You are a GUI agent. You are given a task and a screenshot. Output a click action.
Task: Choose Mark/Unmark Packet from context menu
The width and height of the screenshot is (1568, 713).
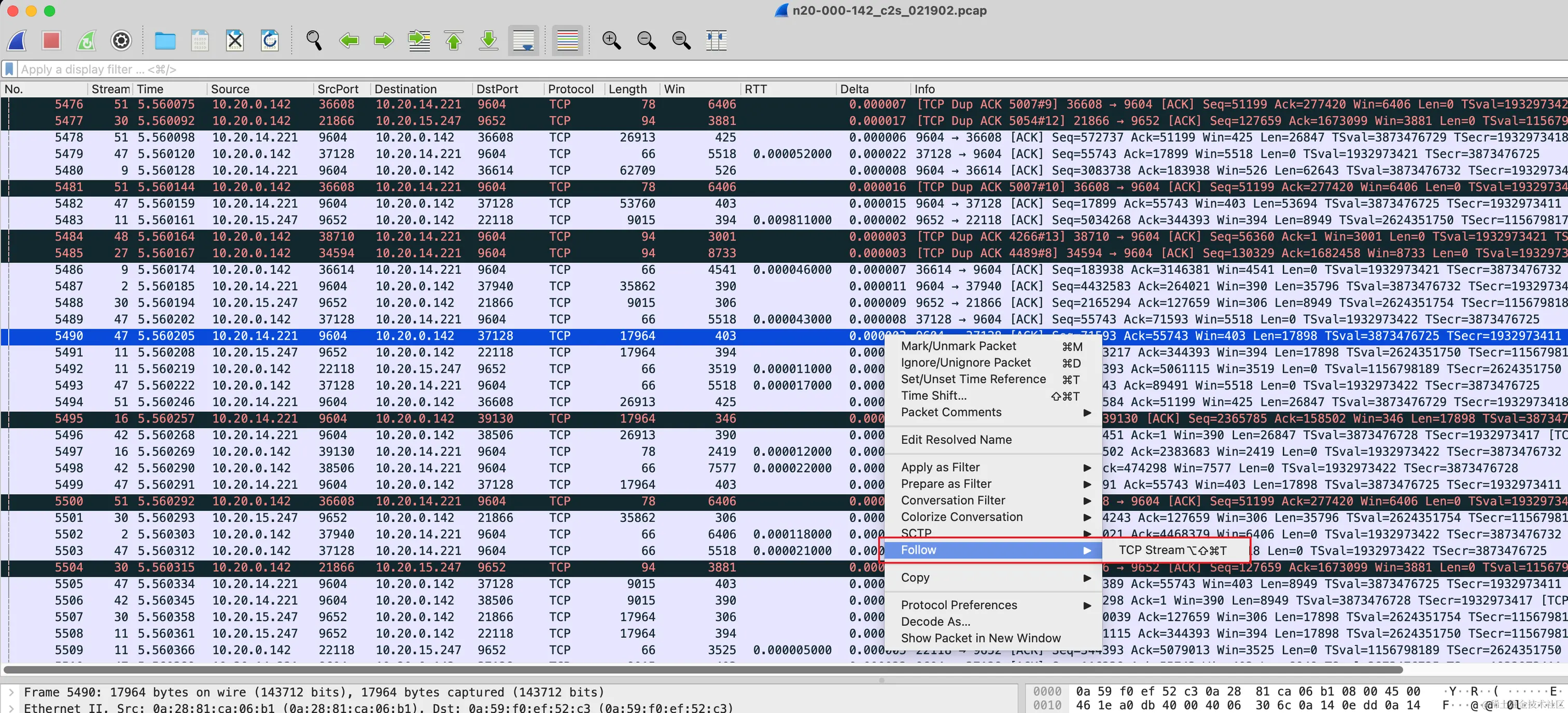(993, 346)
